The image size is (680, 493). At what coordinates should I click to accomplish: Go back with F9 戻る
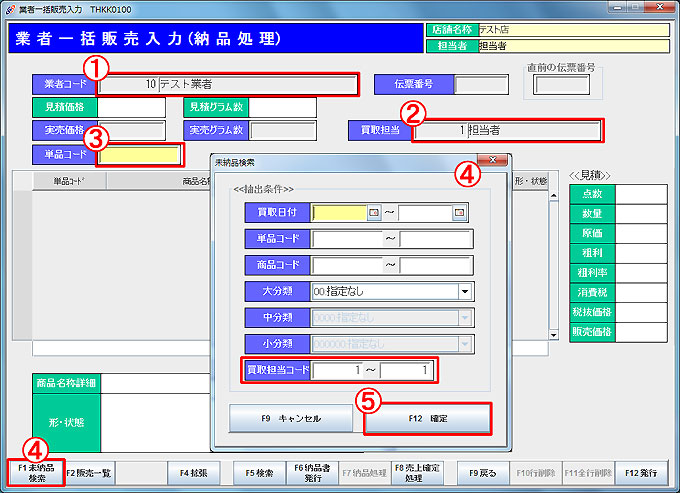pos(483,473)
